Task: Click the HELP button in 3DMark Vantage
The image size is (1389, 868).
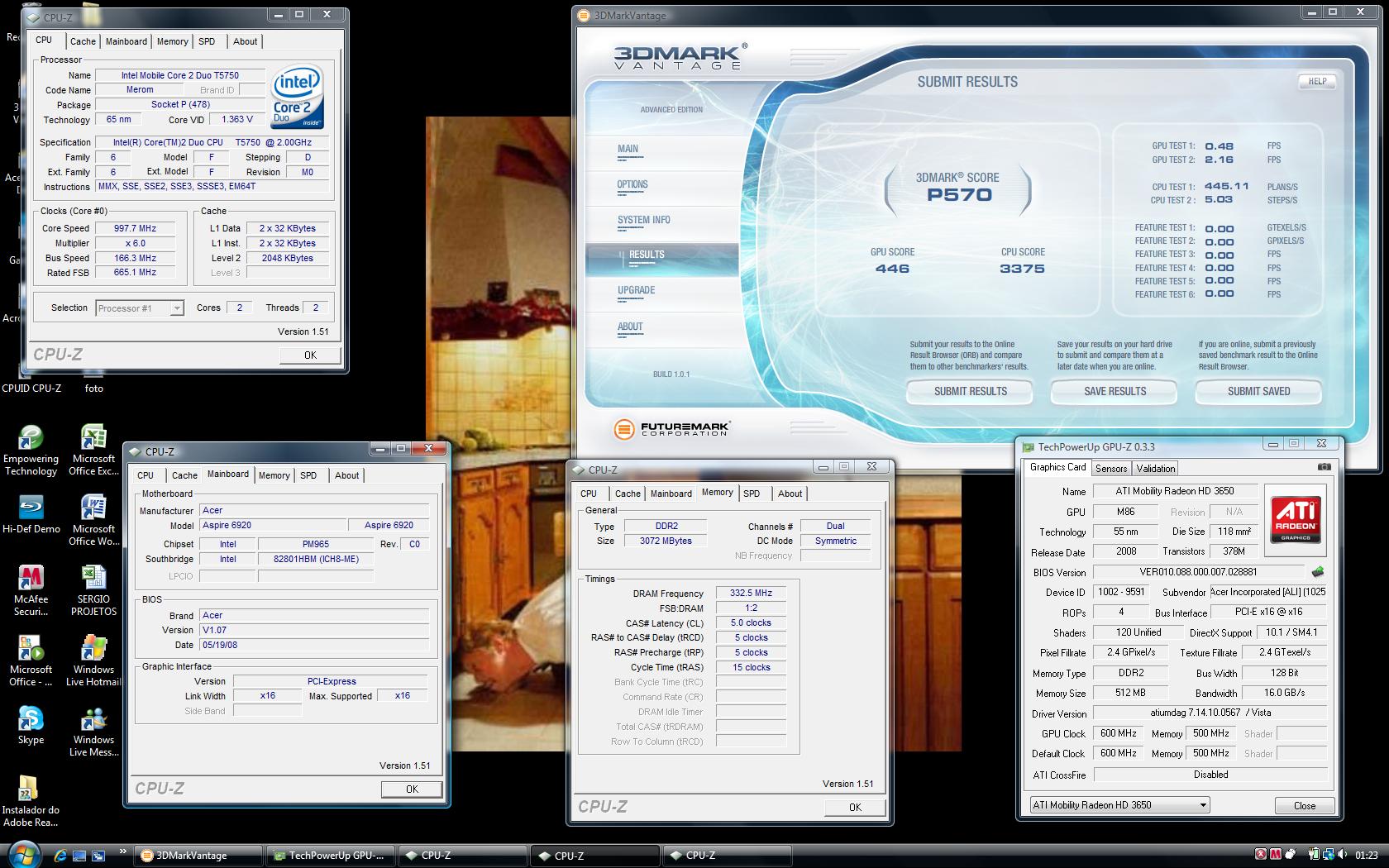Action: [1317, 81]
